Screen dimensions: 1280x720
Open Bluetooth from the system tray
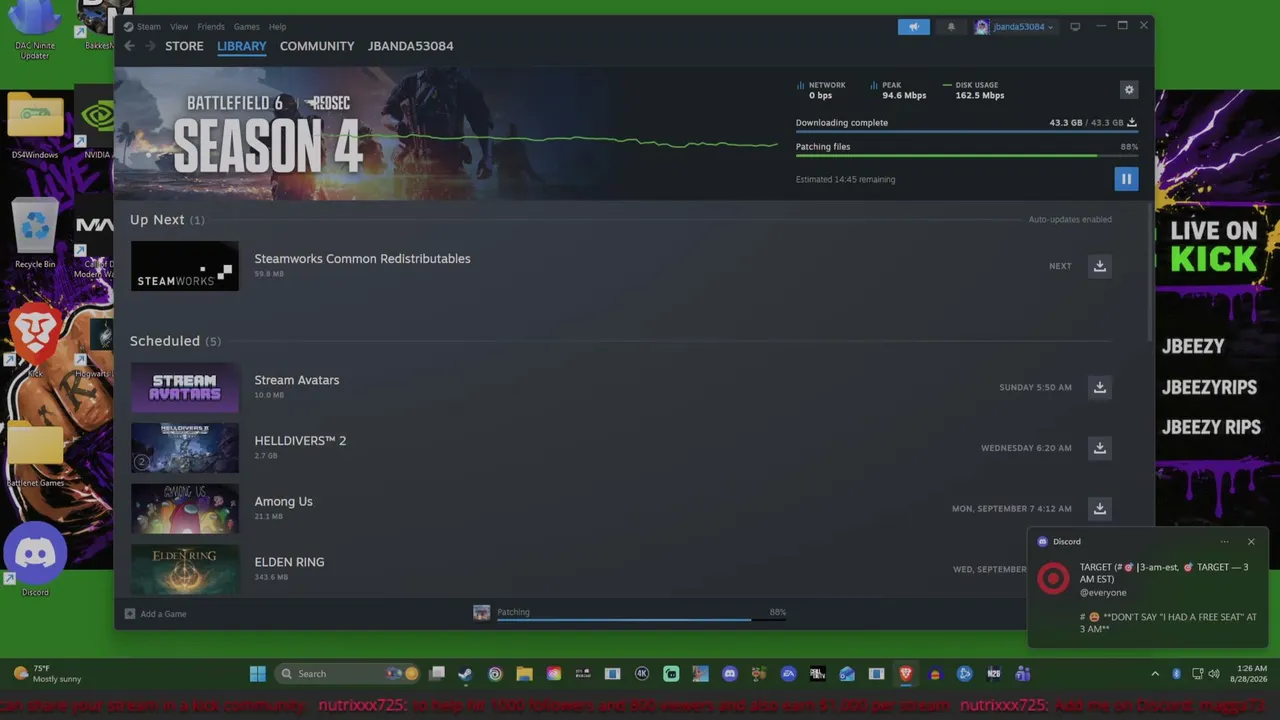[x=1176, y=674]
